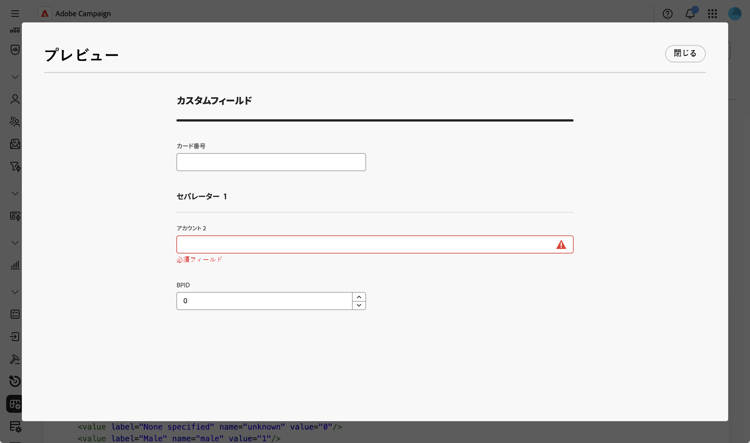Open the filter-with-bolt sidebar icon
The image size is (750, 443).
coord(15,166)
